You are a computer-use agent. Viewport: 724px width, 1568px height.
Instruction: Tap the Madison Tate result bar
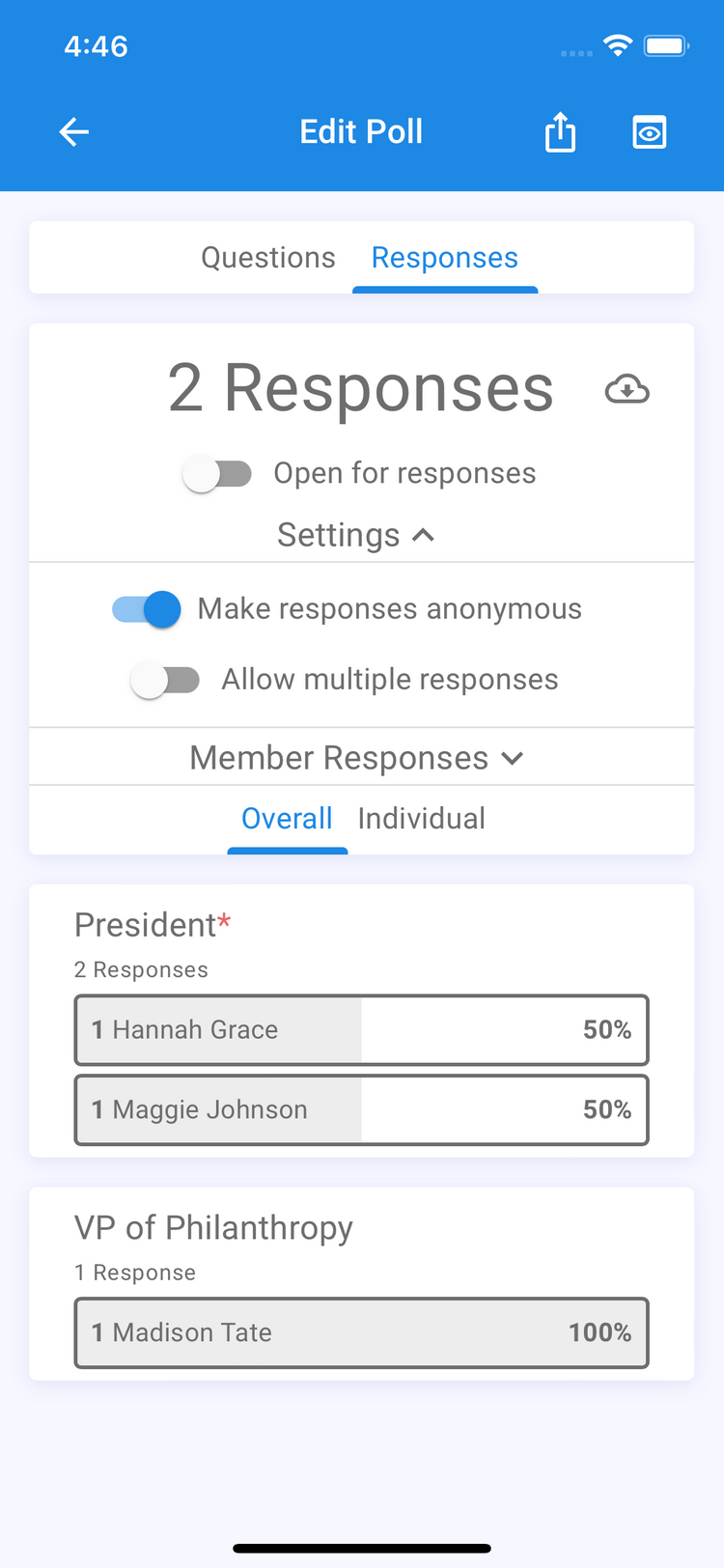pyautogui.click(x=361, y=1333)
